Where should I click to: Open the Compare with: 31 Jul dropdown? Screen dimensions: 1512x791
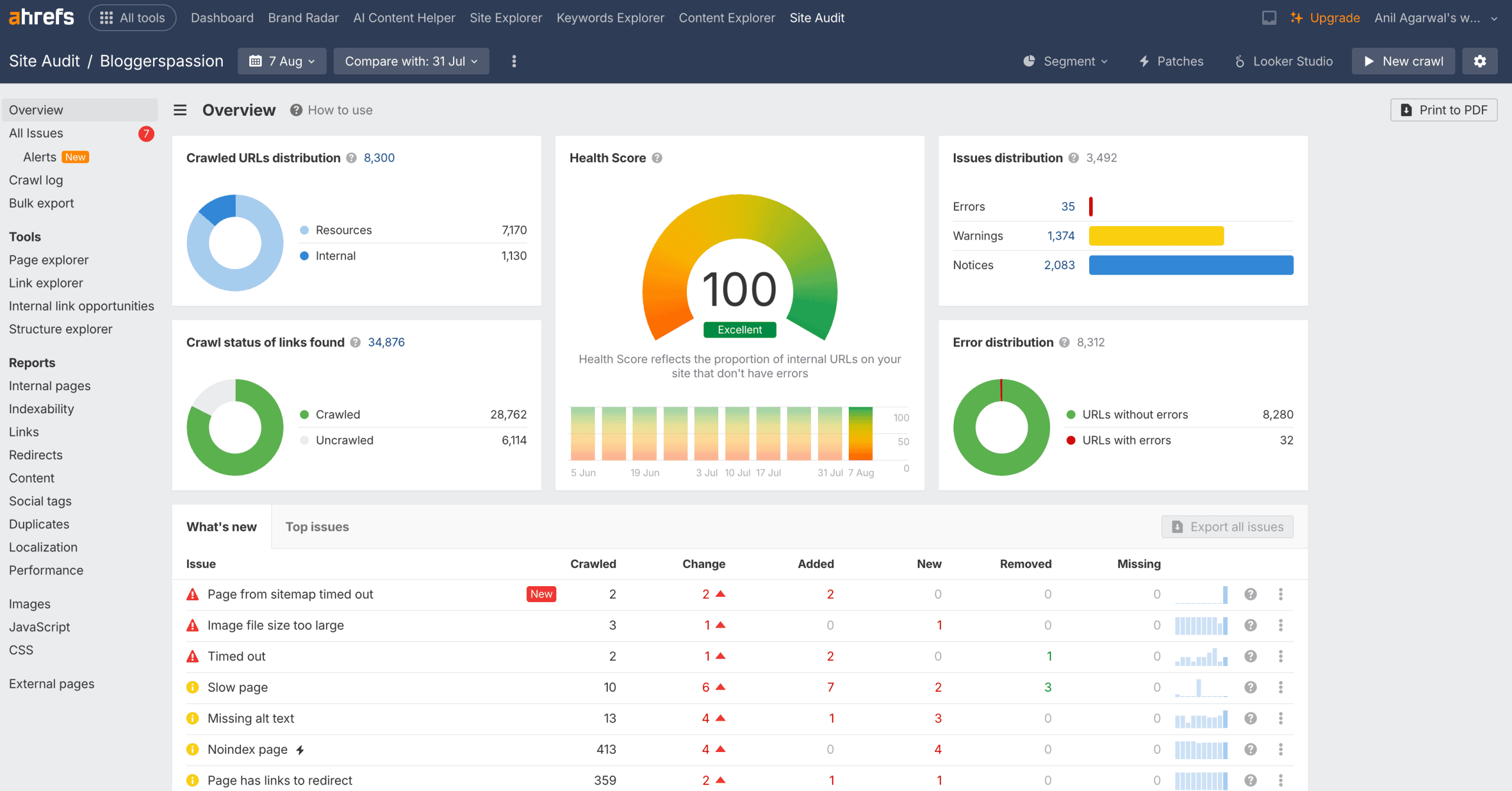pyautogui.click(x=411, y=61)
